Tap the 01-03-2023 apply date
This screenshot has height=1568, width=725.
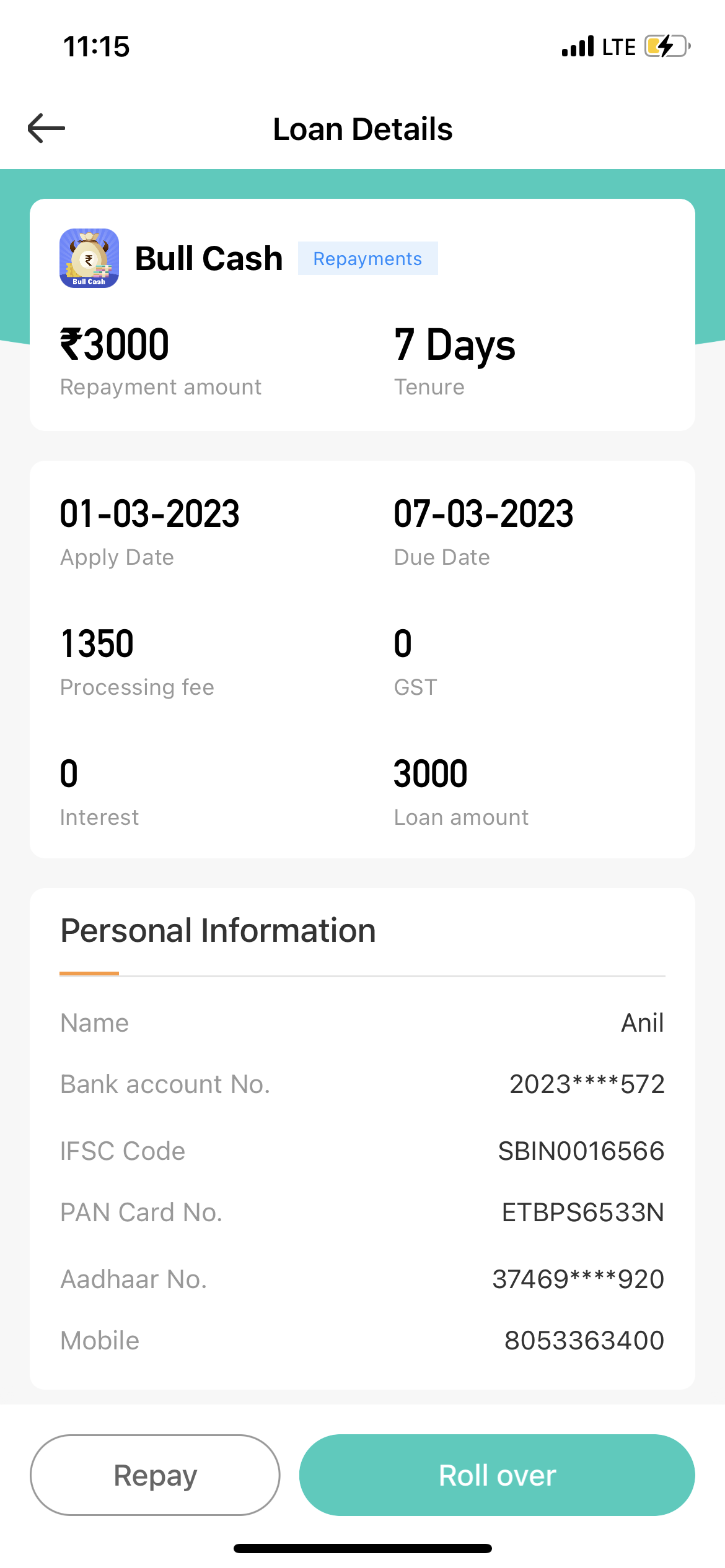149,514
